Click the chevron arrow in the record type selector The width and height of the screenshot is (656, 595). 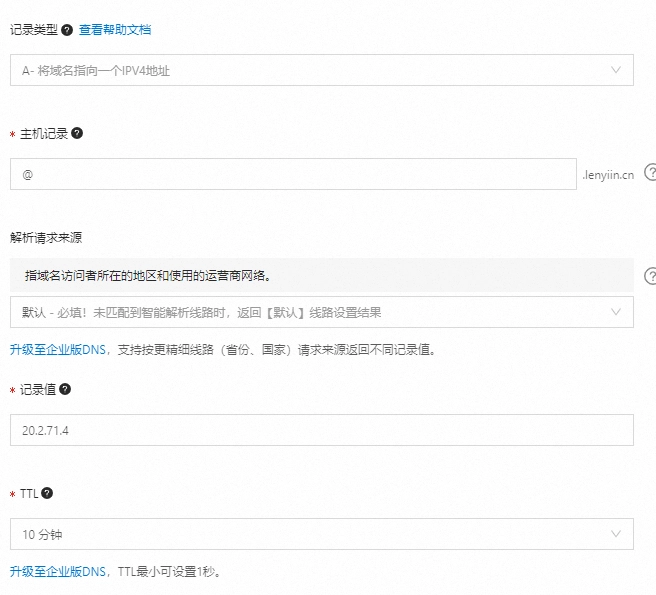615,70
